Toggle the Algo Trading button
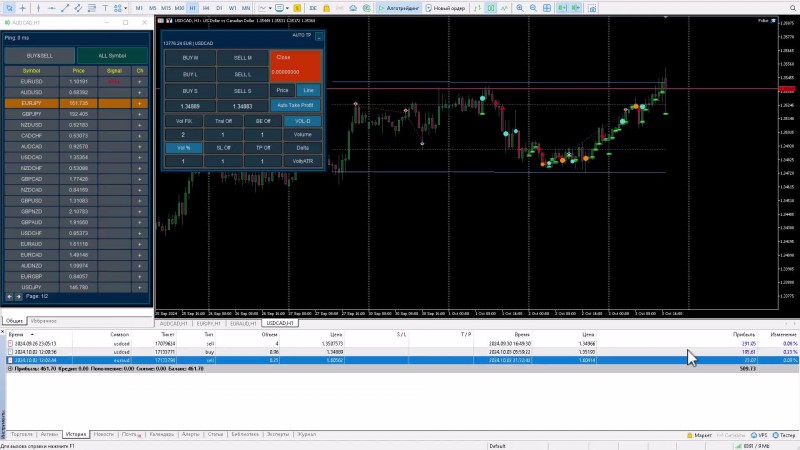The height and width of the screenshot is (450, 800). point(398,8)
